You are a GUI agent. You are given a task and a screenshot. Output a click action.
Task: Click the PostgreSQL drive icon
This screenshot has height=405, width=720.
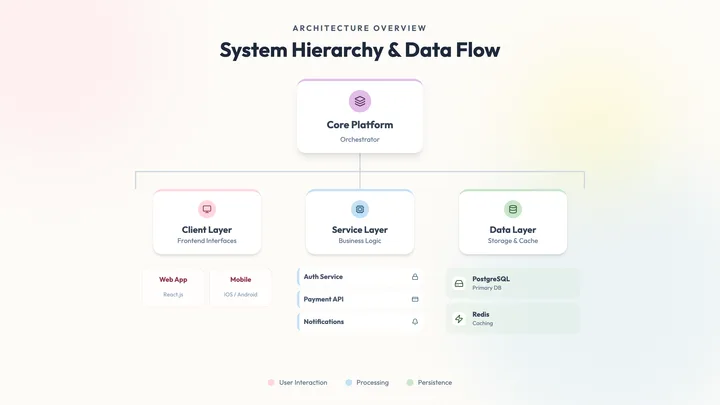[459, 283]
